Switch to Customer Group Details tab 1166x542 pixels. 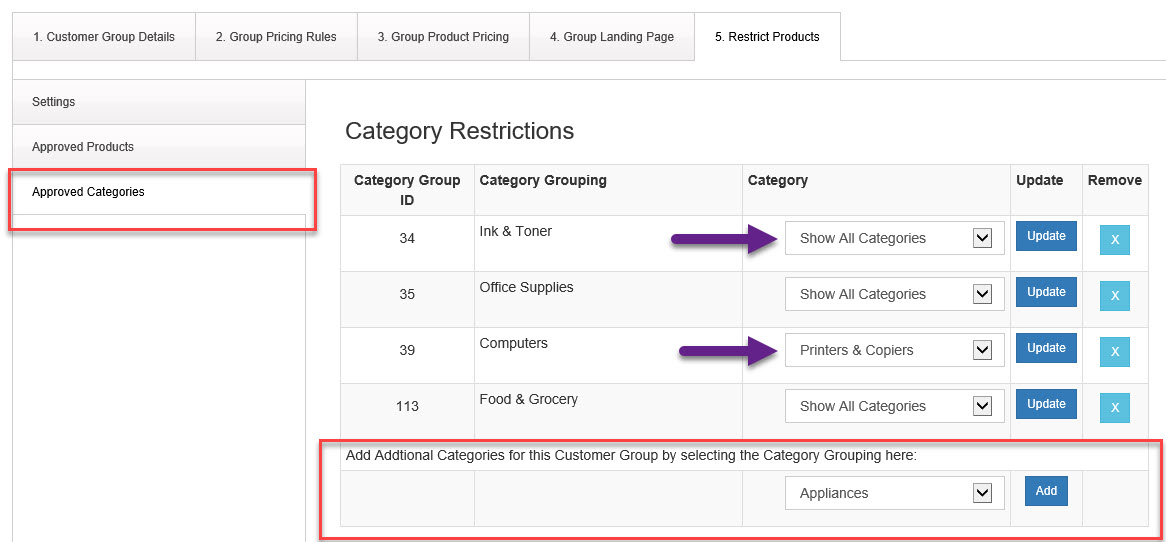[x=104, y=37]
